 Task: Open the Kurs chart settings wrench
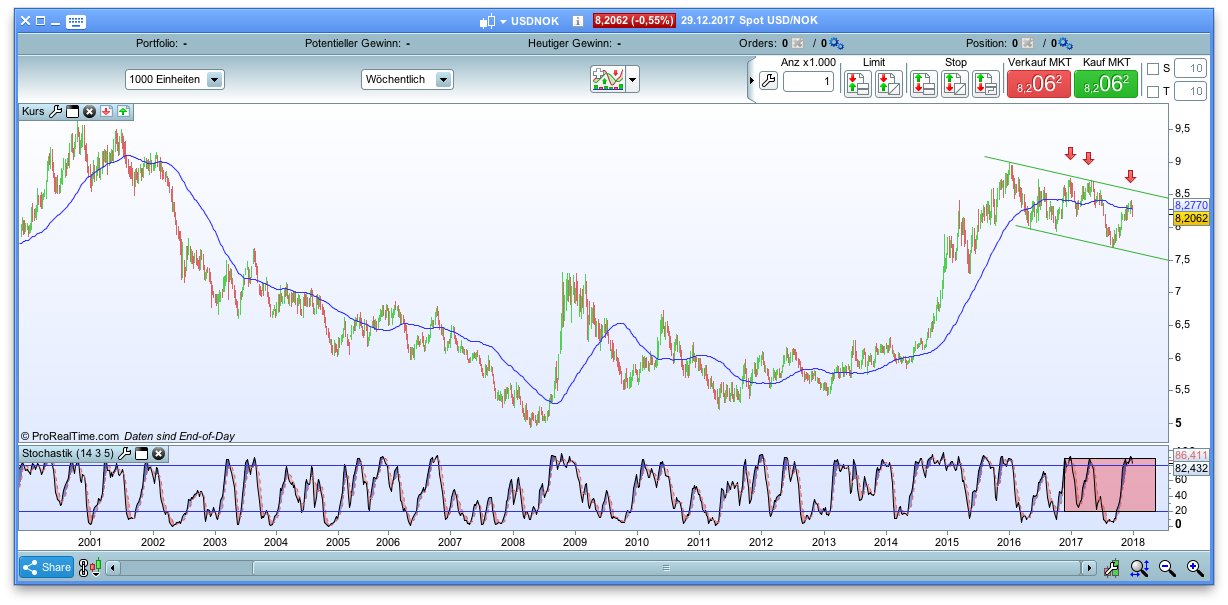coord(56,112)
